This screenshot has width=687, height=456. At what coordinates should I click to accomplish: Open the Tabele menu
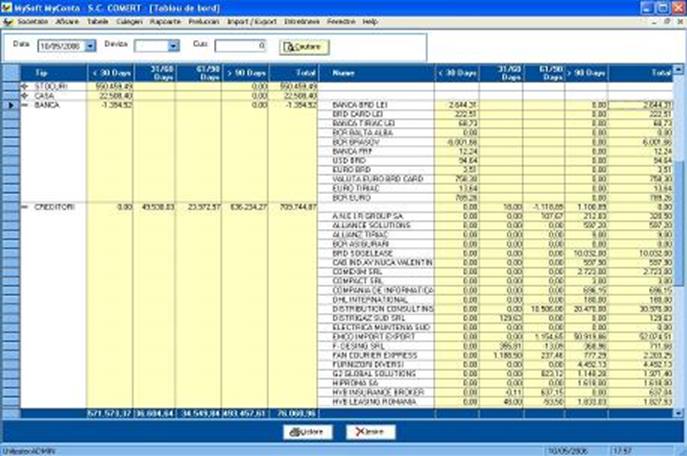click(x=98, y=21)
